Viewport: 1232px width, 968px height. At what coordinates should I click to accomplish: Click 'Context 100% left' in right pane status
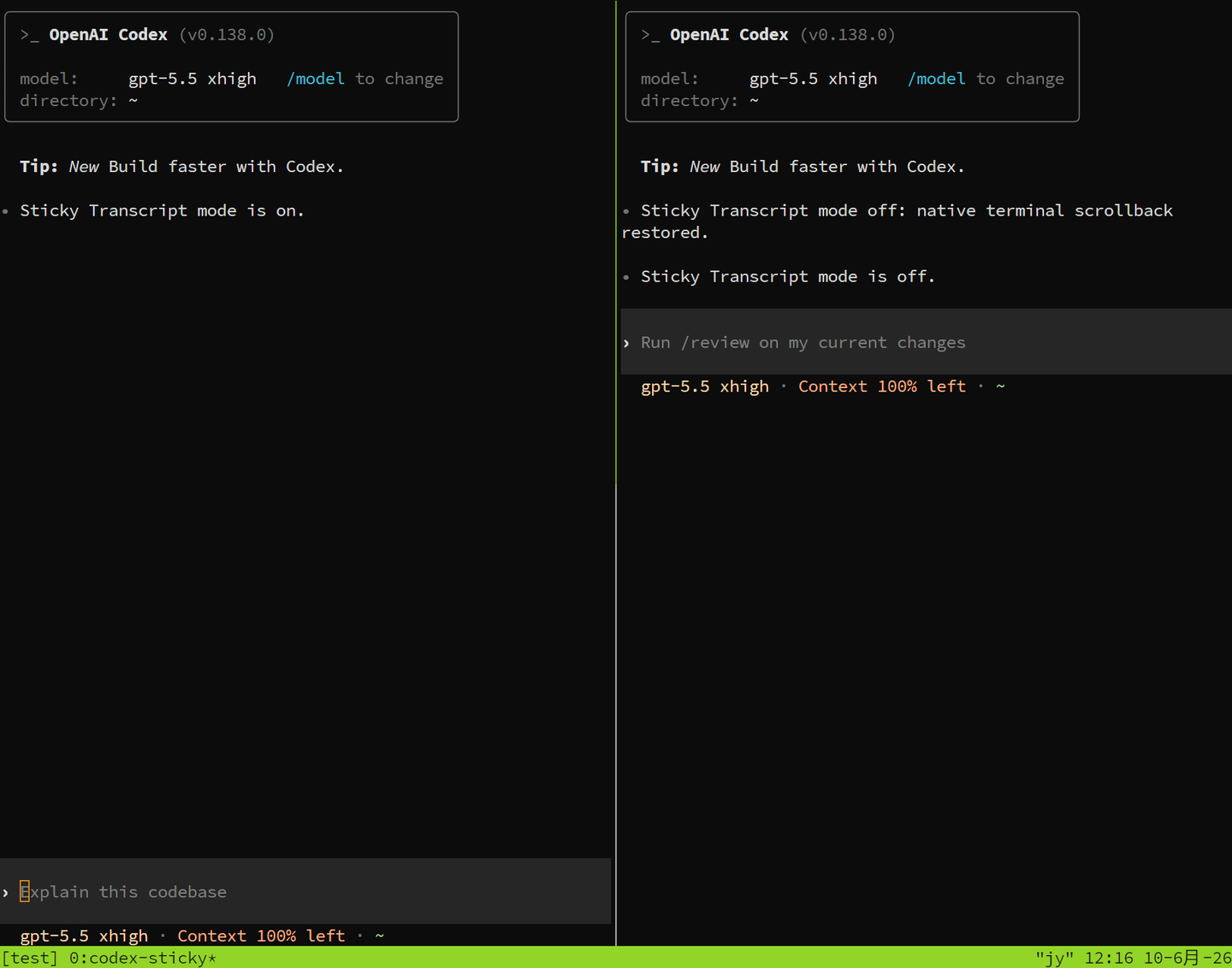[x=882, y=387]
